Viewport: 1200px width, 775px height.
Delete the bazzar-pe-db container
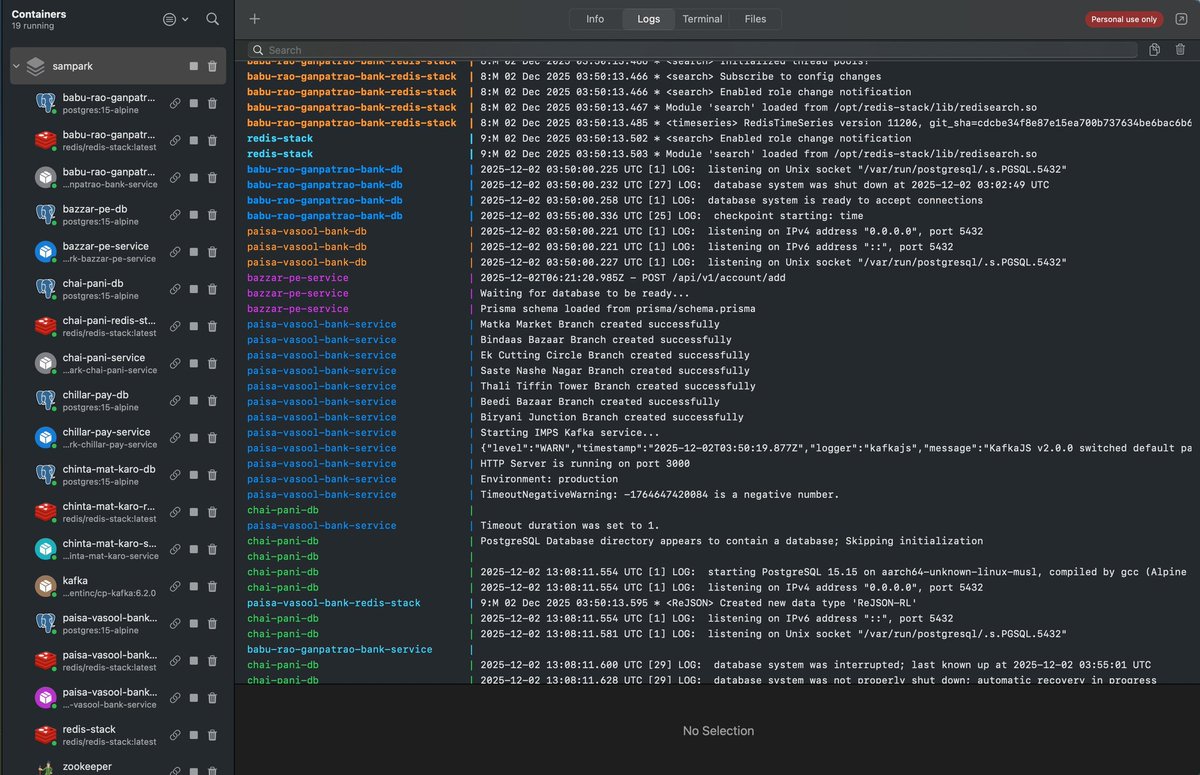click(x=212, y=215)
